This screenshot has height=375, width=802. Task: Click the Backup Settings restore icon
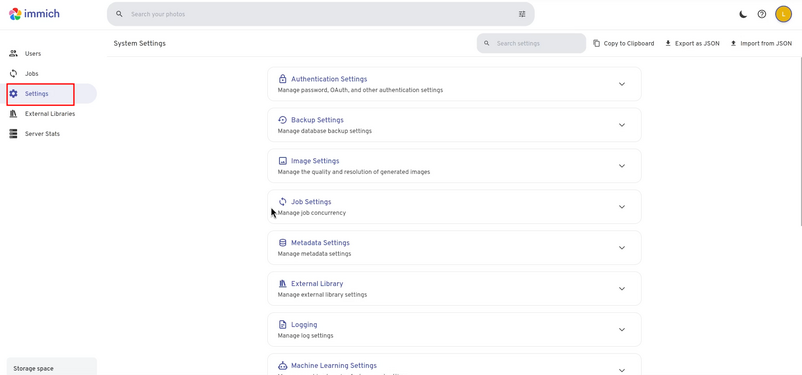282,120
